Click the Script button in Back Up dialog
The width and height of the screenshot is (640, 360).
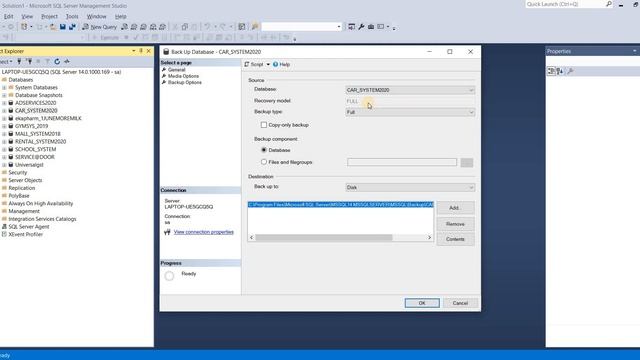click(254, 64)
